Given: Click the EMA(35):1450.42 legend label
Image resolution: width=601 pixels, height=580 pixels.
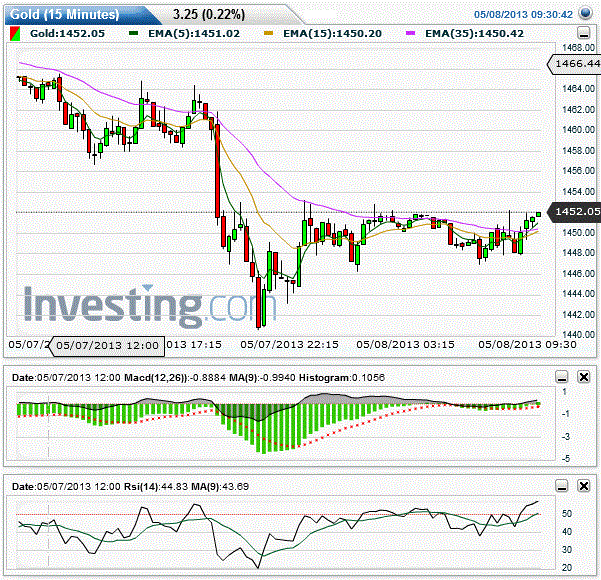Looking at the screenshot, I should click(475, 33).
